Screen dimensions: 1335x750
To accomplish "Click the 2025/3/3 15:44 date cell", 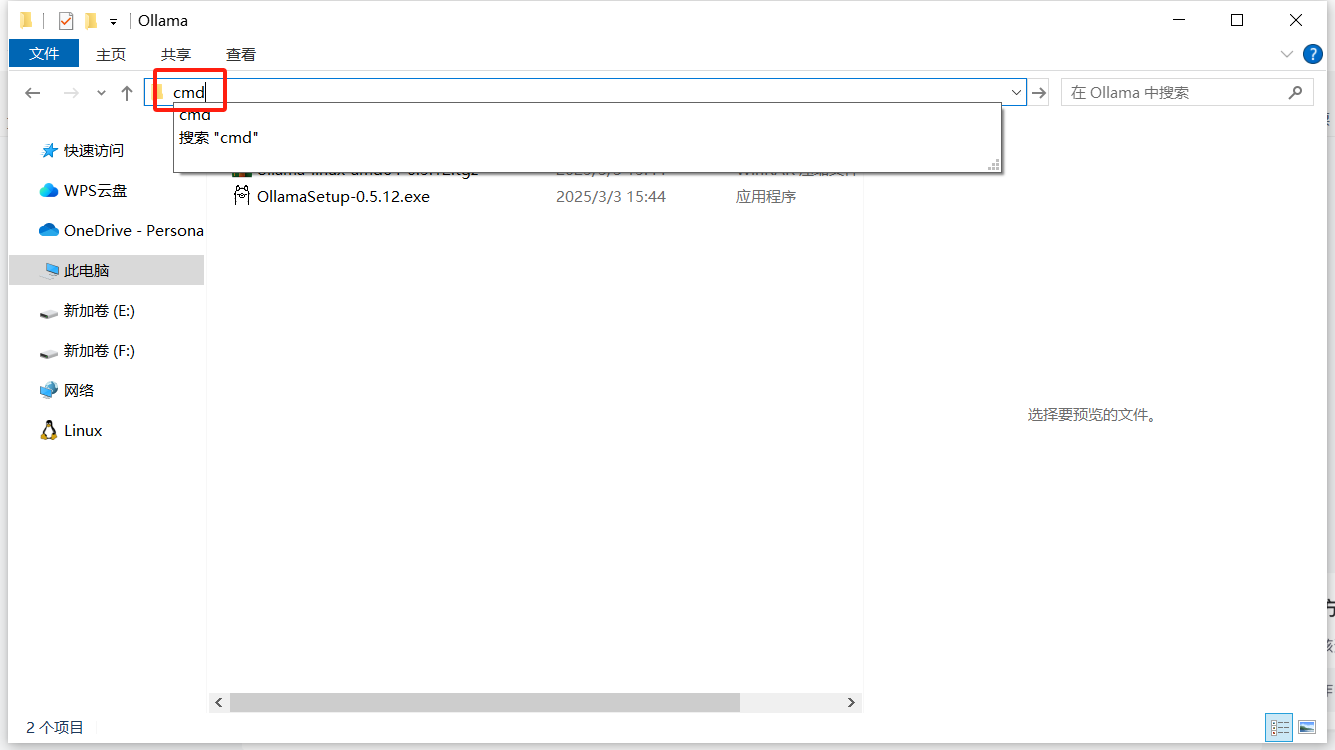I will 611,197.
